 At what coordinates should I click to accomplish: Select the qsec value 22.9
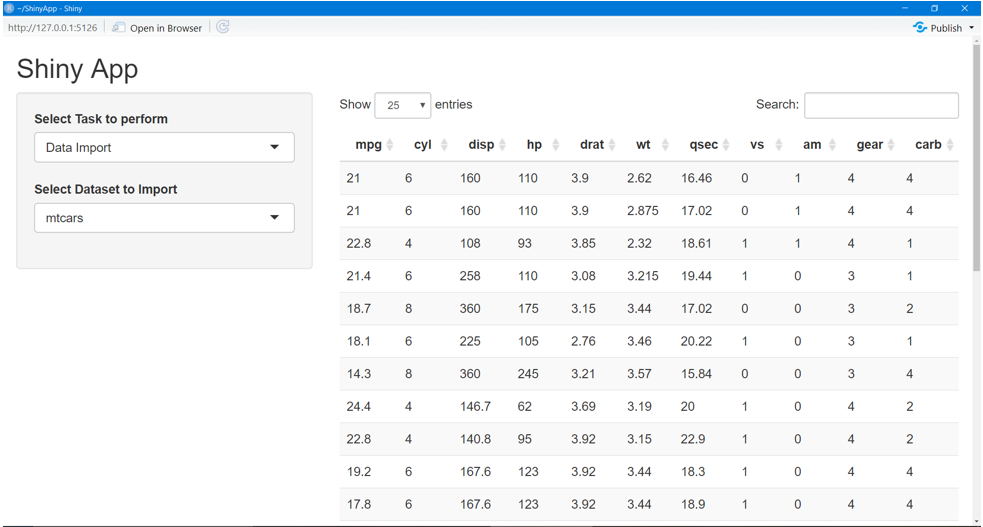[x=693, y=439]
